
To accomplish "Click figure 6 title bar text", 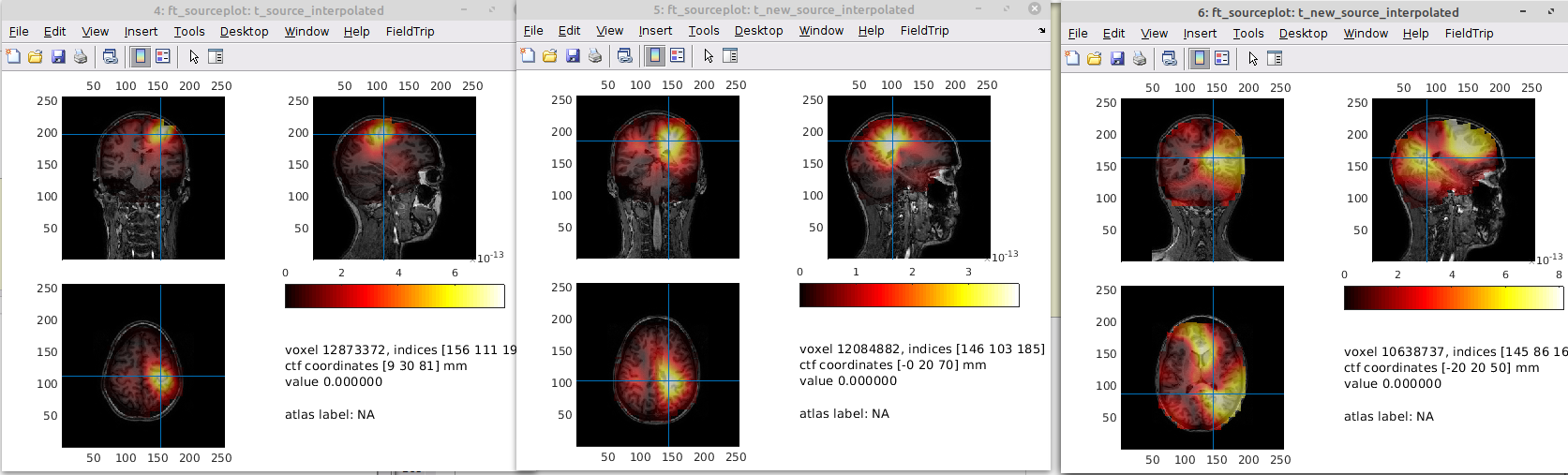I will (1328, 13).
